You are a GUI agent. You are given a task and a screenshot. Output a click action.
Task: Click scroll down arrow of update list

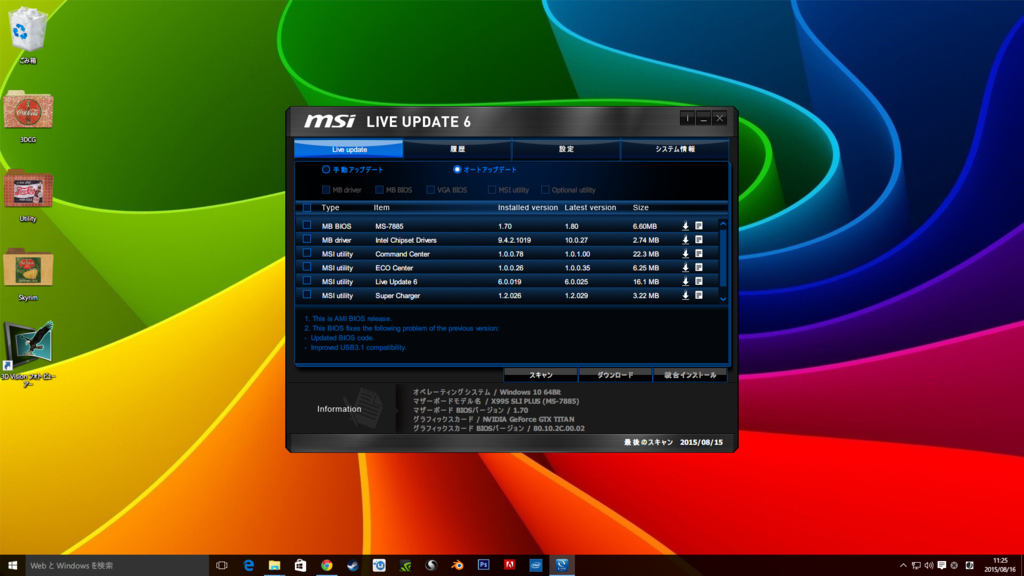click(x=723, y=298)
